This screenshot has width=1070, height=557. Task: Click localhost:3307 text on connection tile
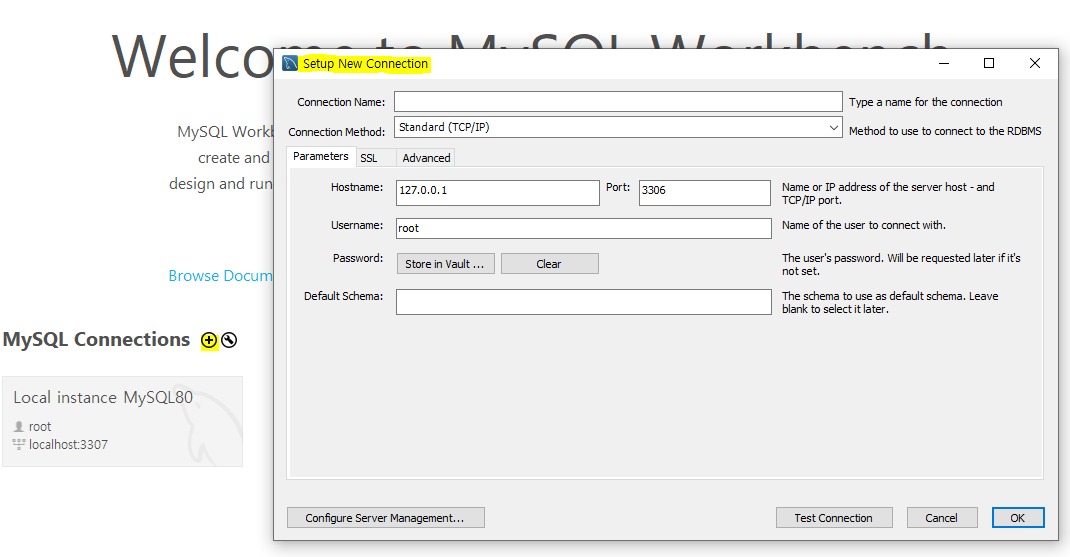tap(68, 444)
